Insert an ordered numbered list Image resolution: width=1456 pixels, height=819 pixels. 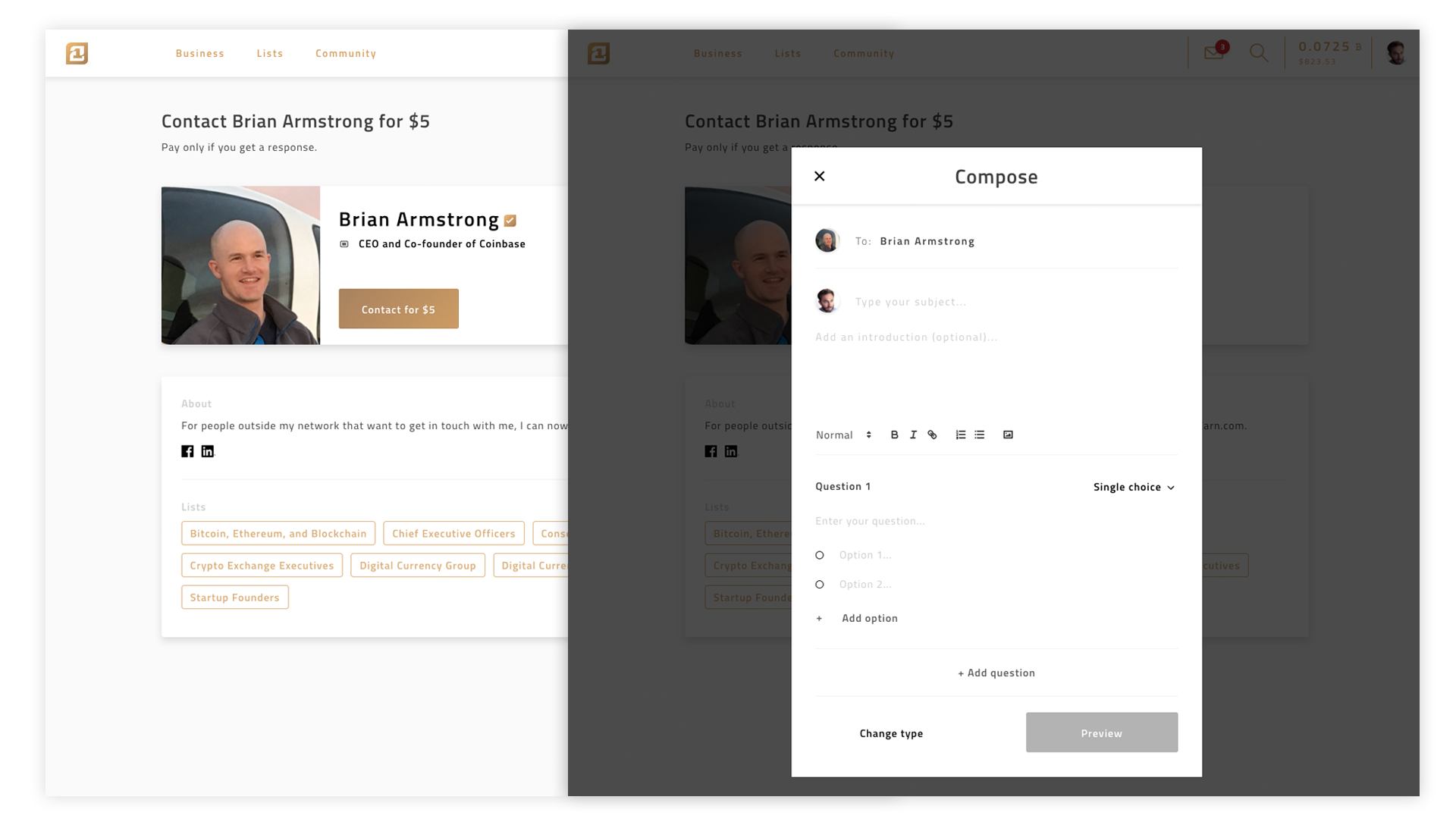pos(960,435)
